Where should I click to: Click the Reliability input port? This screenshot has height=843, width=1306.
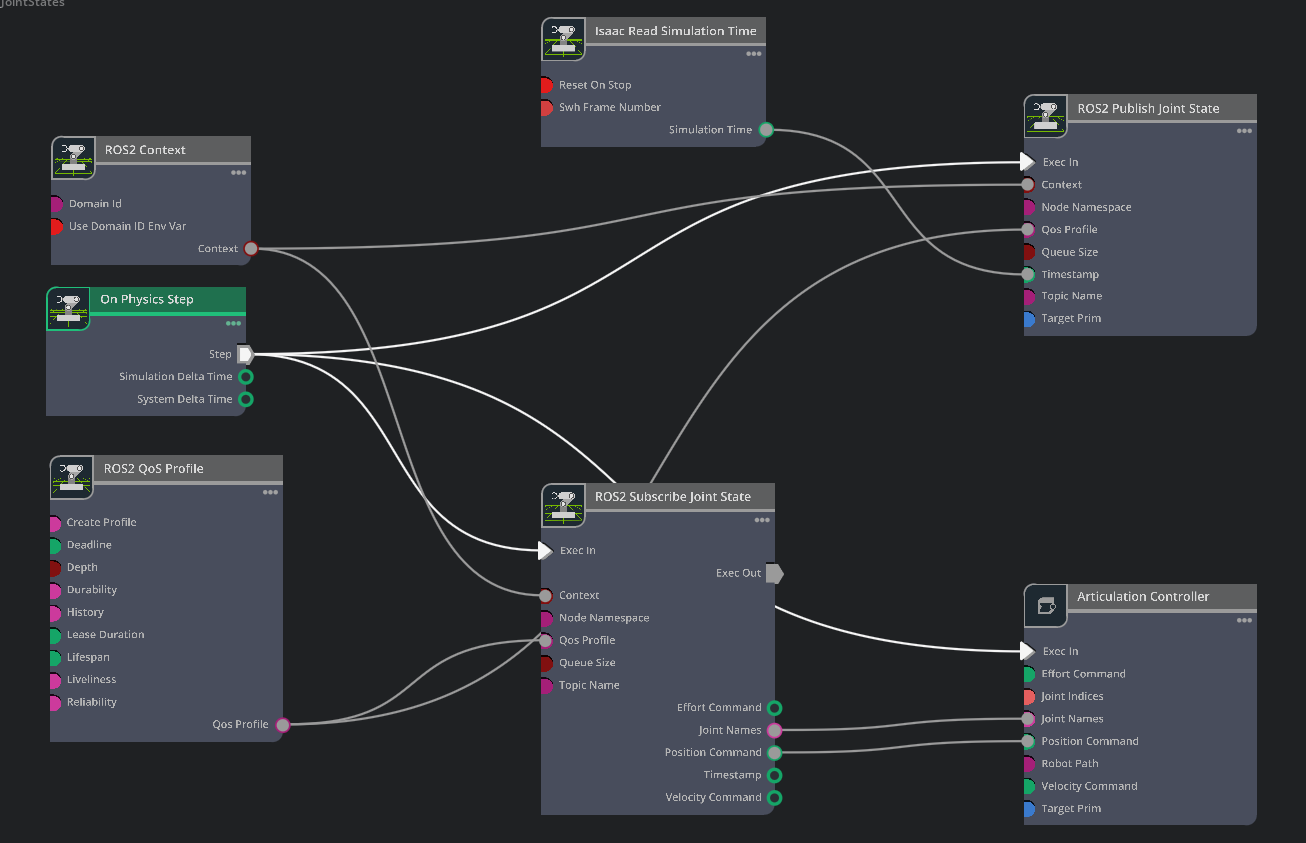click(x=56, y=703)
